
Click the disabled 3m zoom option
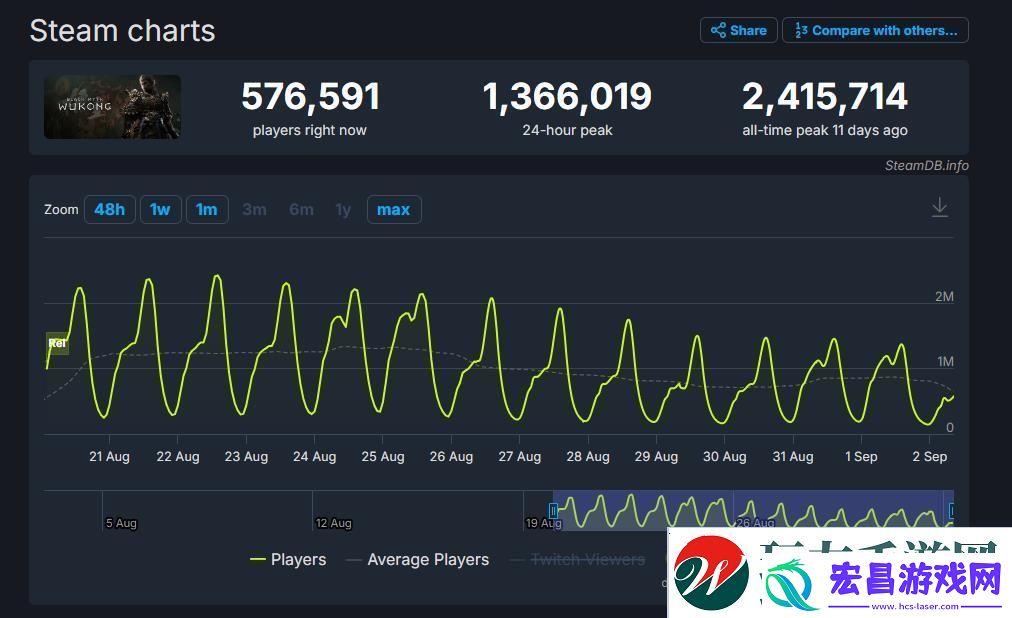click(x=254, y=210)
